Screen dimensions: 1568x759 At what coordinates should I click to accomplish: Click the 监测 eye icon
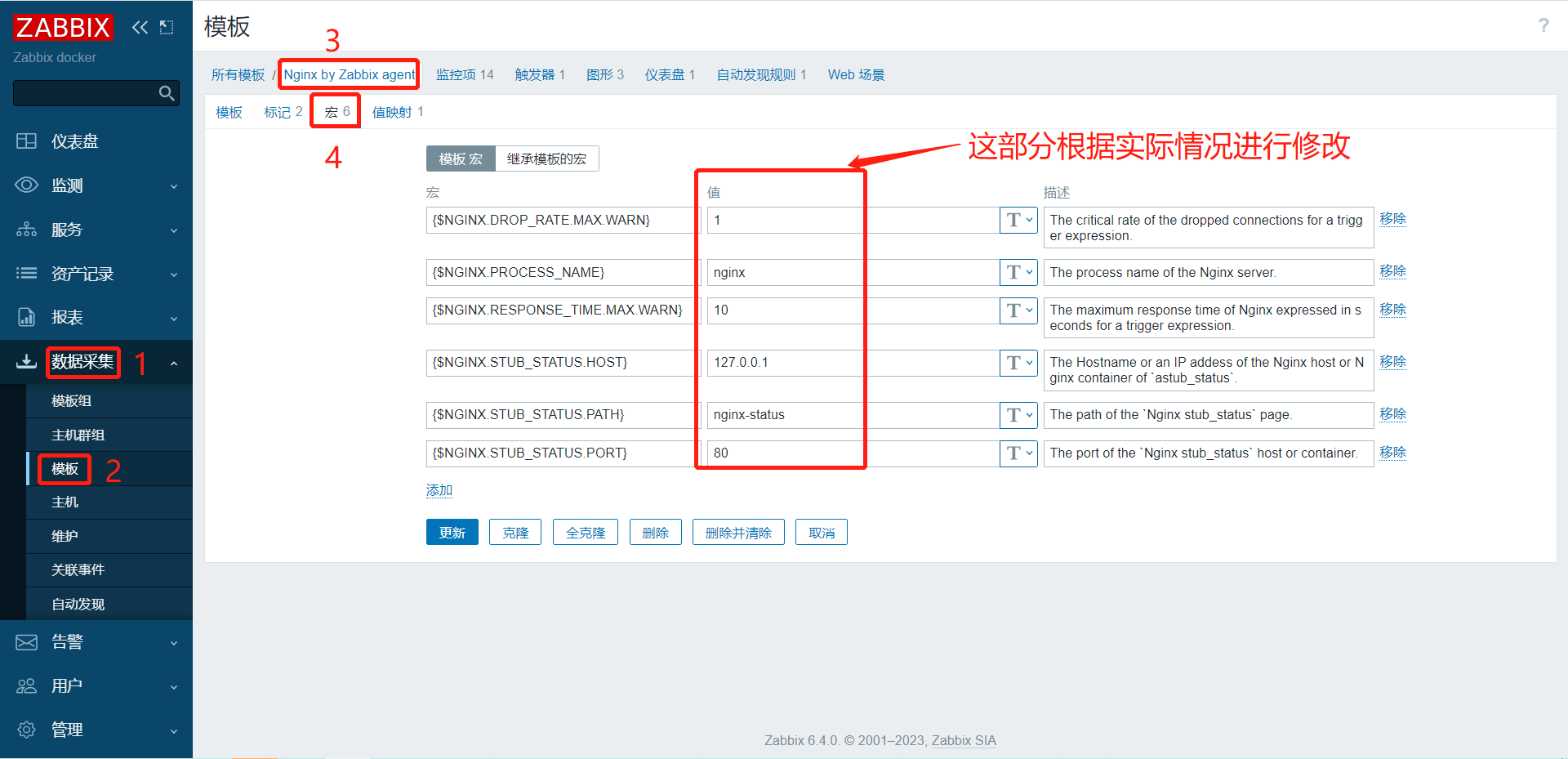coord(26,185)
